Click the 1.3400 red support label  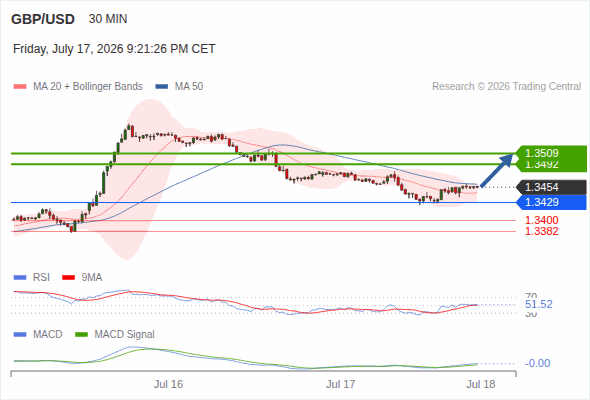click(541, 220)
